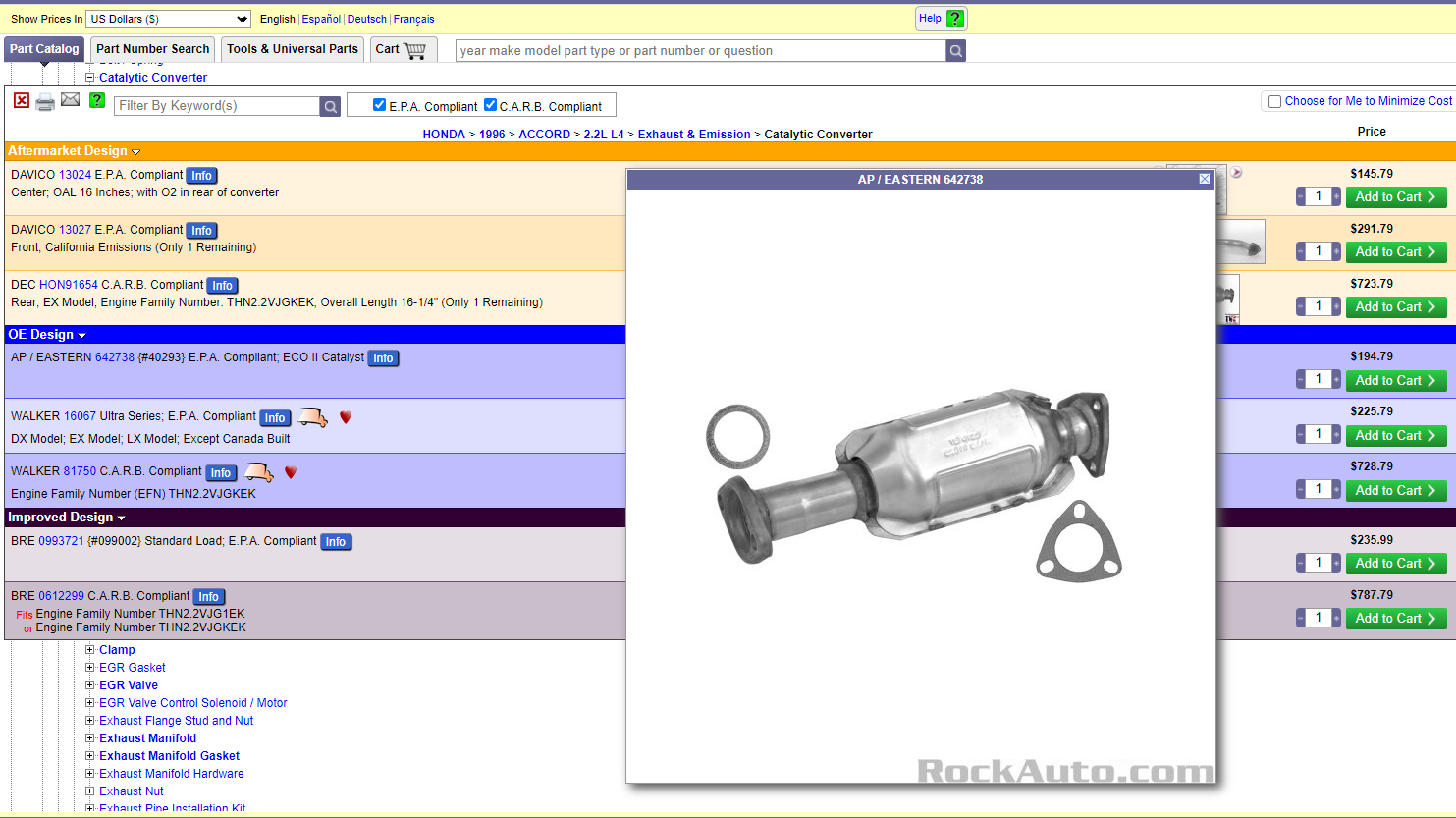The image size is (1456, 818).
Task: Open Info for DAVICO 13027
Action: [x=201, y=231]
